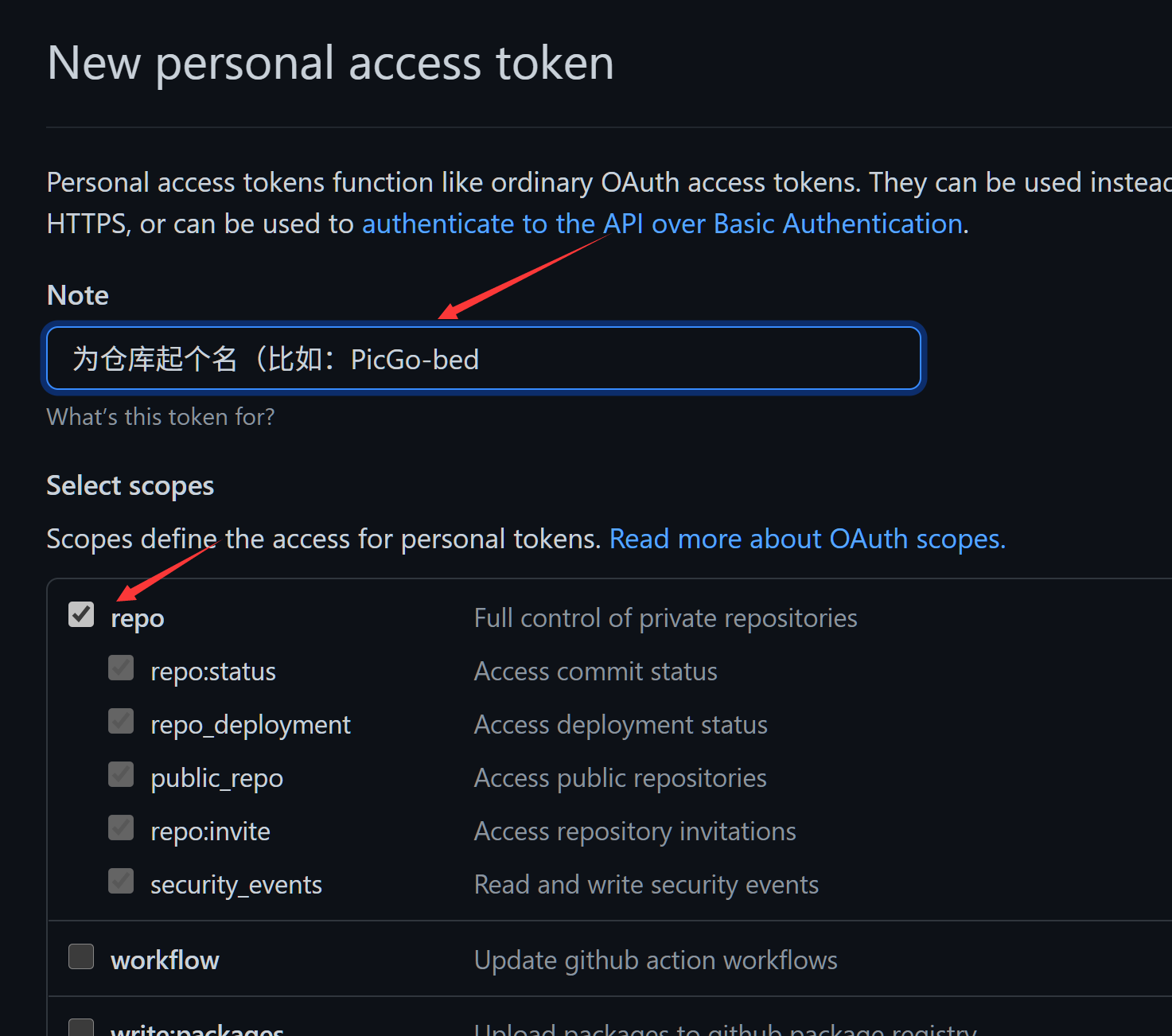Image resolution: width=1172 pixels, height=1036 pixels.
Task: Click the public_repo label text
Action: tap(217, 778)
